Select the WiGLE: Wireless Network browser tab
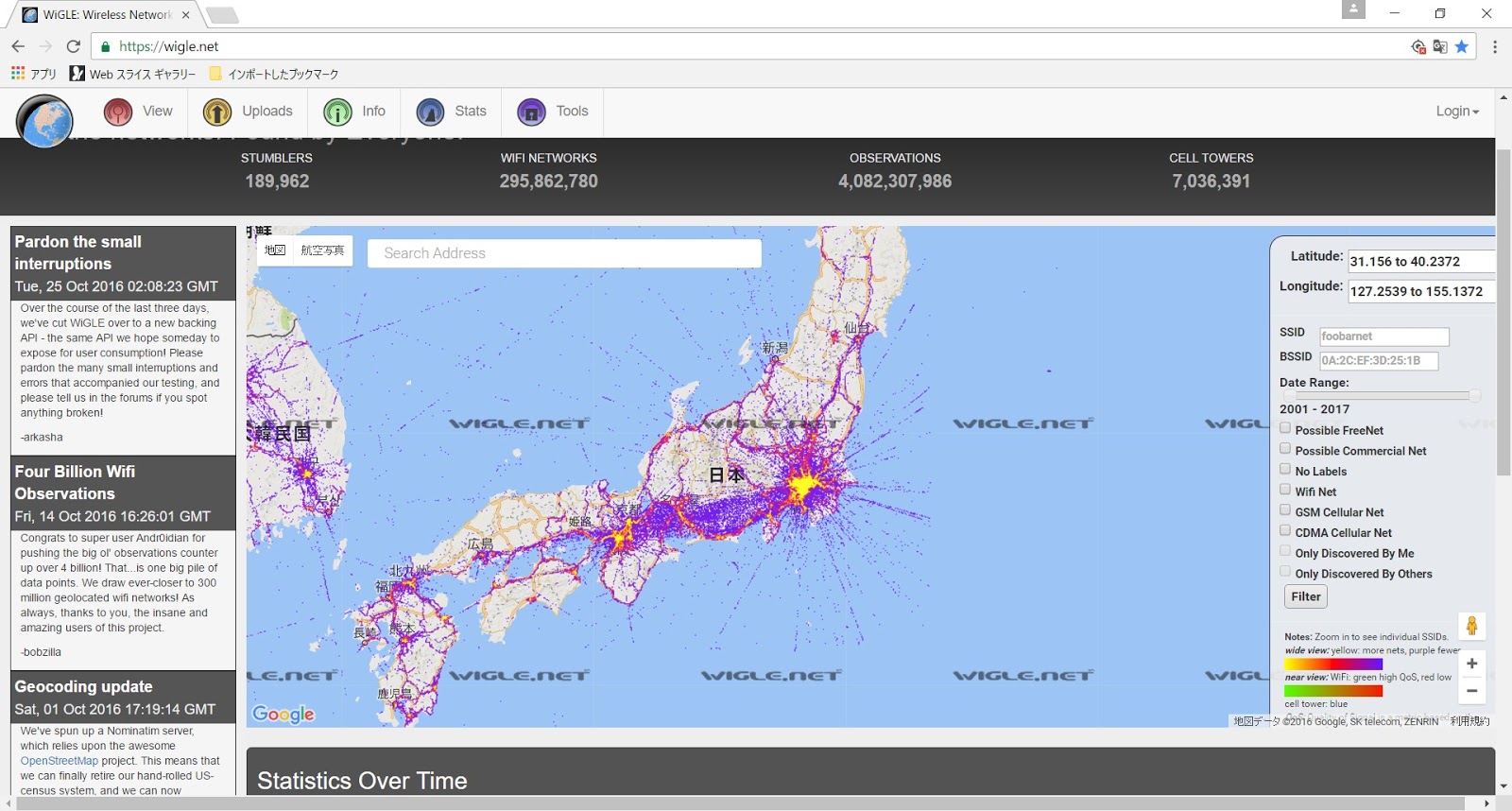The width and height of the screenshot is (1512, 811). coord(106,14)
